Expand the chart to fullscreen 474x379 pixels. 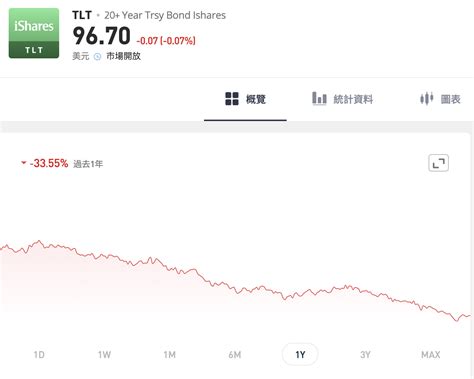438,163
